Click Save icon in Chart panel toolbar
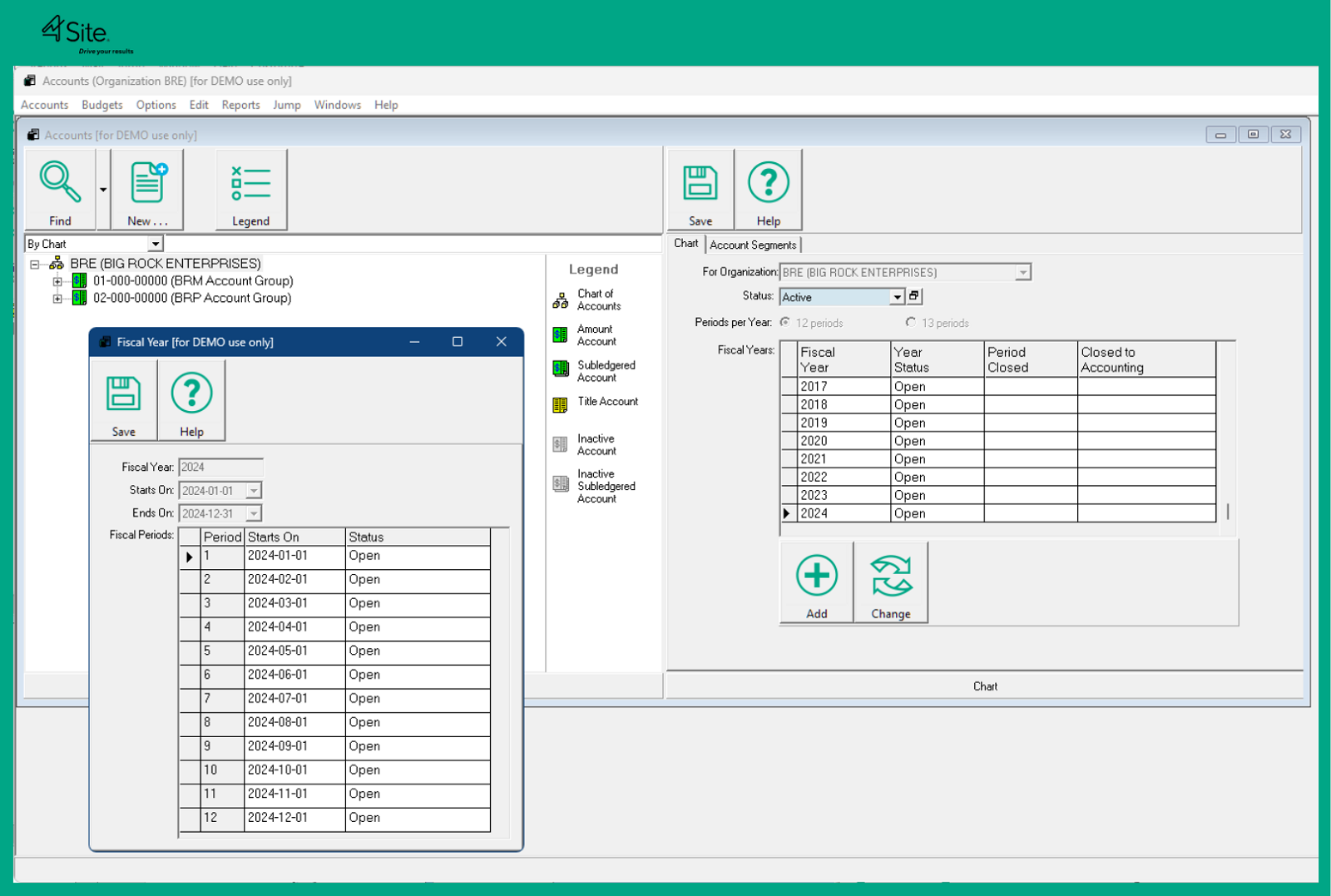1331x896 pixels. pos(700,183)
